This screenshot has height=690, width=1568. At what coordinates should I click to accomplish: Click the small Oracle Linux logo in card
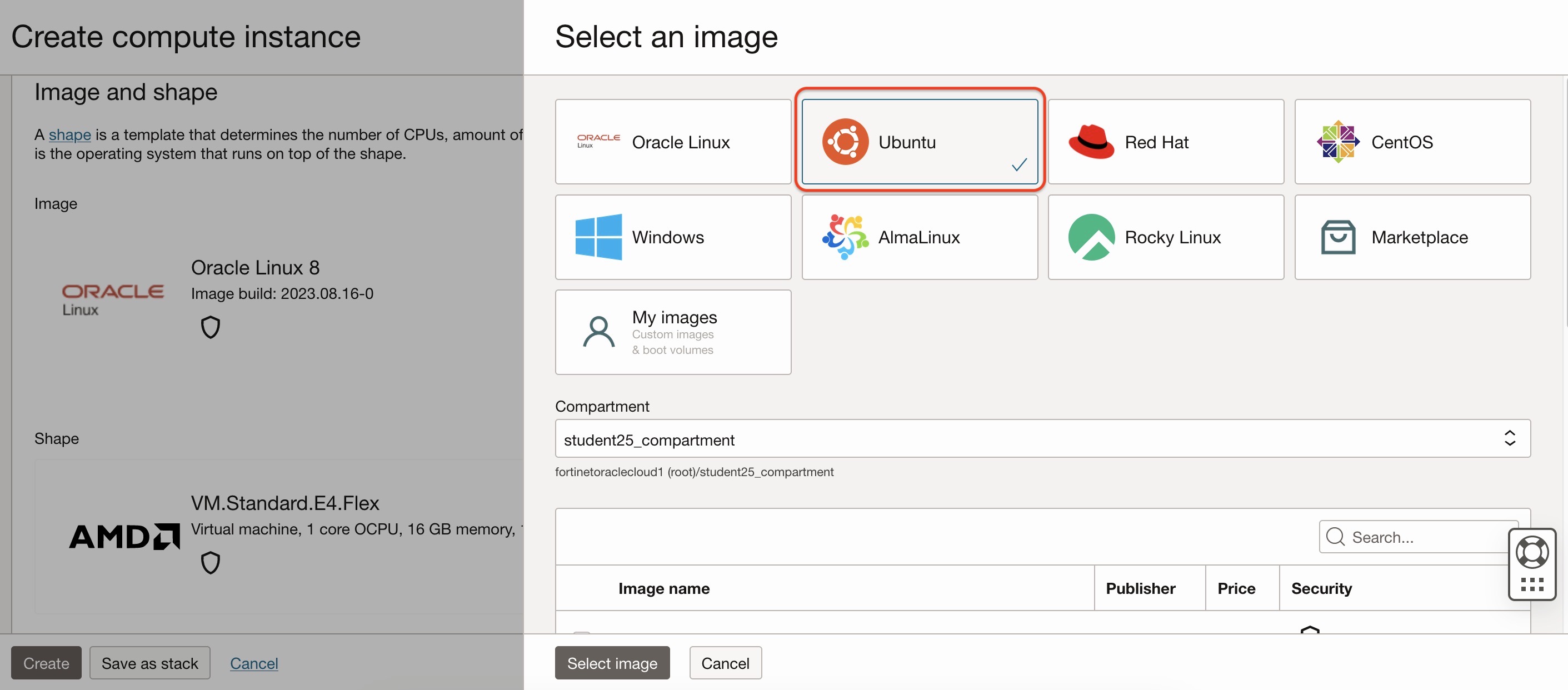coord(598,141)
